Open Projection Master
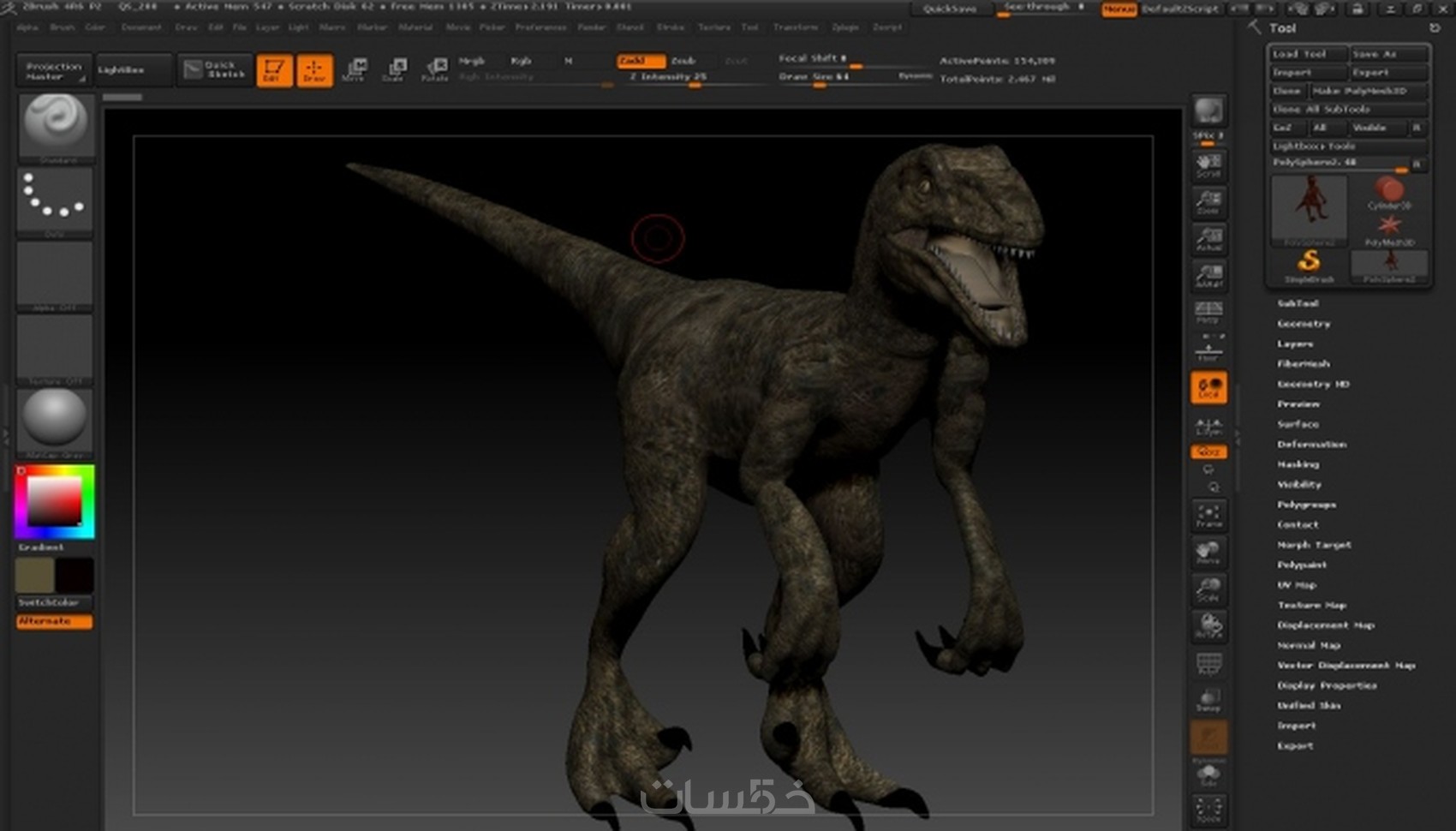 [53, 70]
